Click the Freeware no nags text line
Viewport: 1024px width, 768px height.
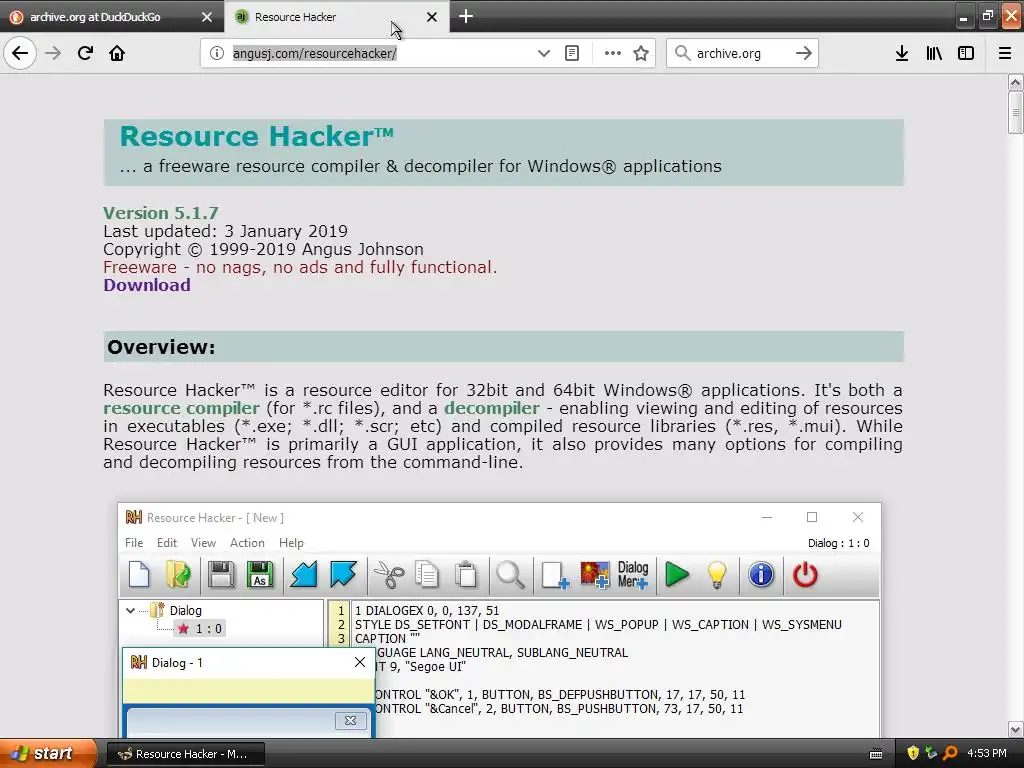click(300, 267)
